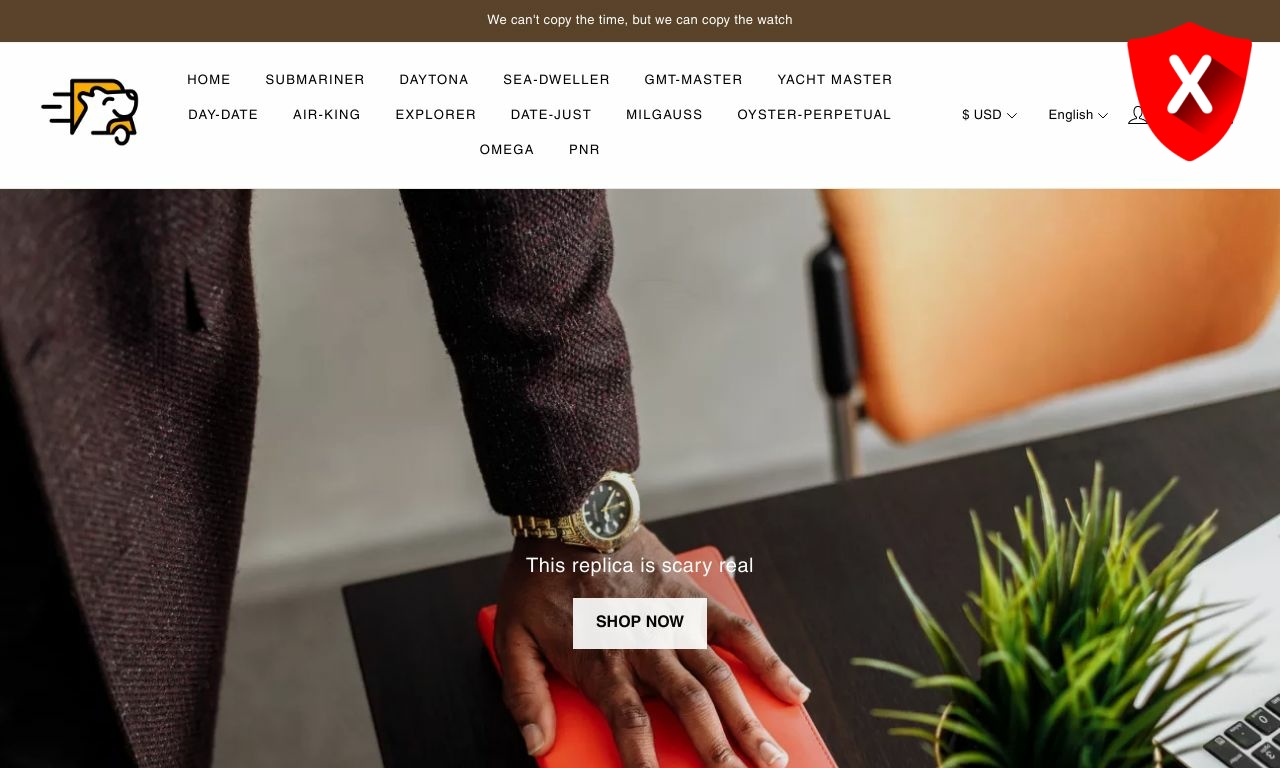Viewport: 1280px width, 768px height.
Task: Open the EXPLORER menu item
Action: pos(436,115)
